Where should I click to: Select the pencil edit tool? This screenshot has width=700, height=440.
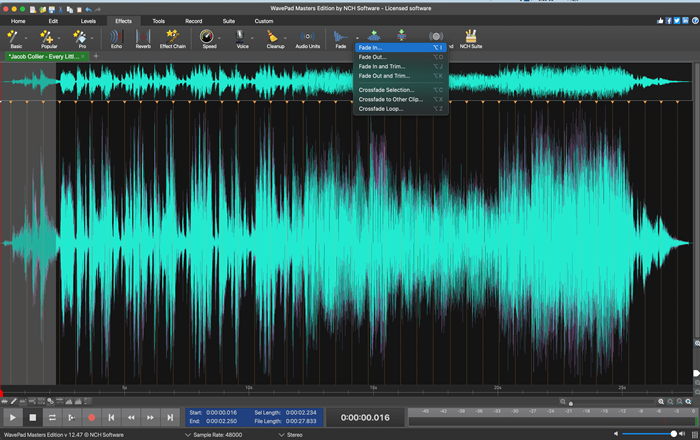pyautogui.click(x=14, y=401)
